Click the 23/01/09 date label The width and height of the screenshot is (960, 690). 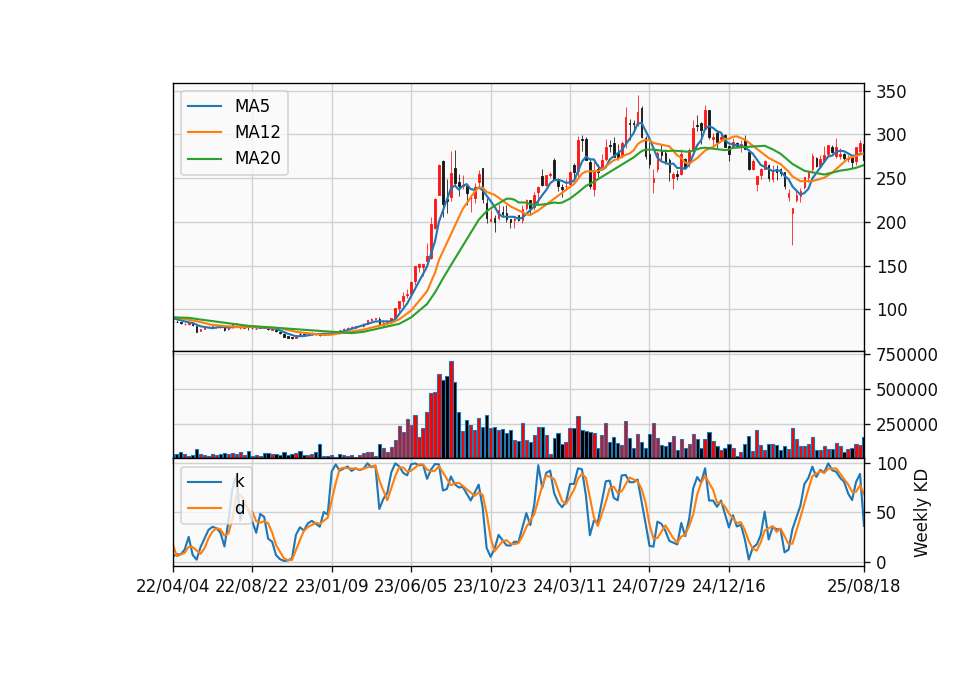point(332,586)
